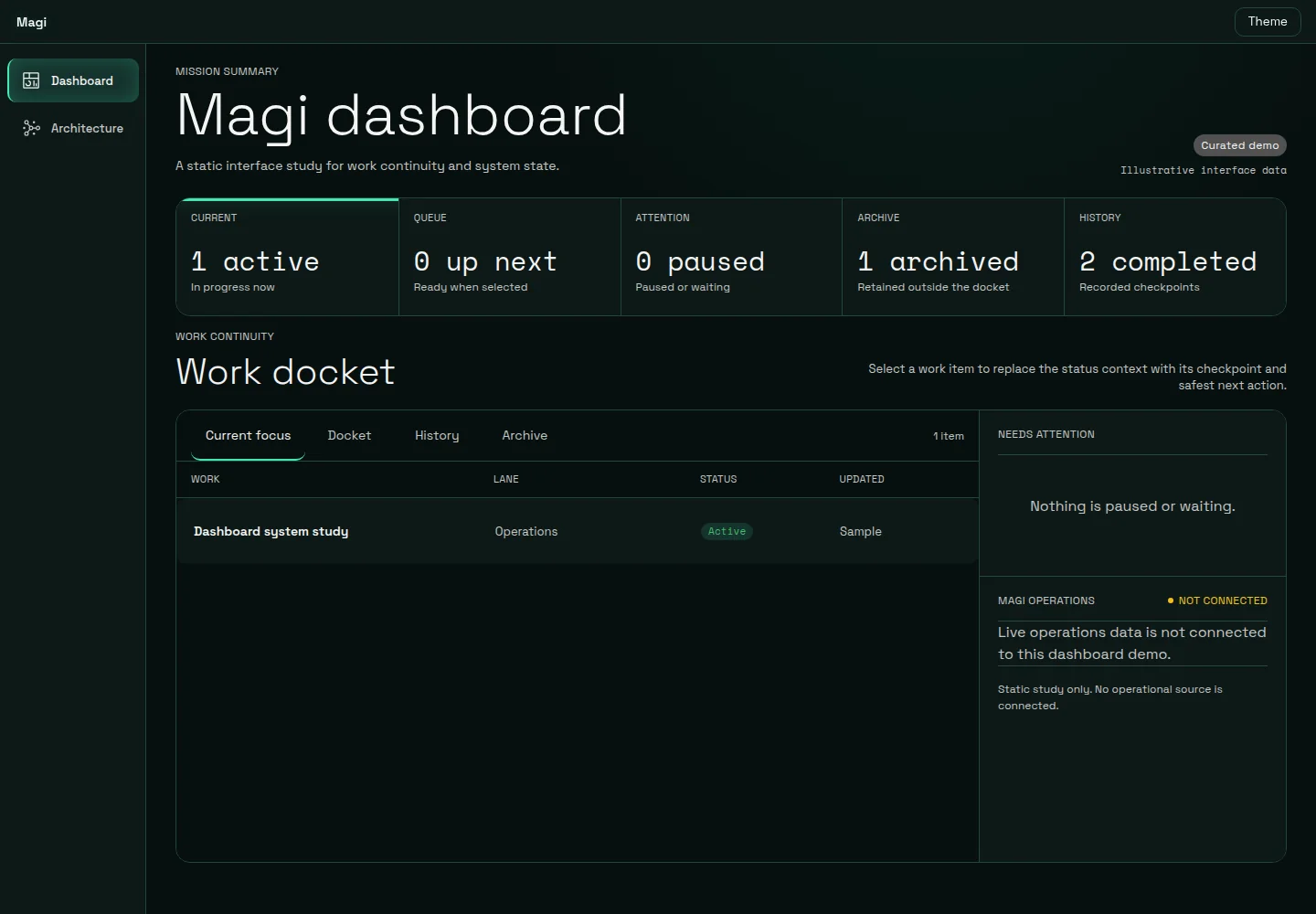Click the UPDATED column header

pos(862,479)
